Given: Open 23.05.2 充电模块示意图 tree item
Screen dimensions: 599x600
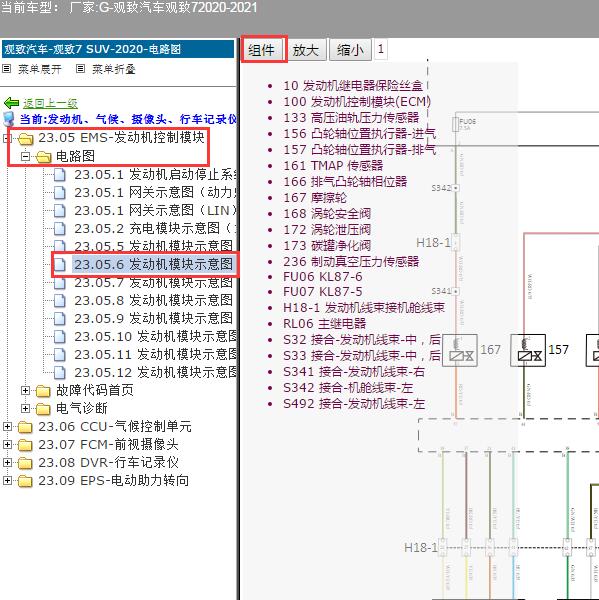Looking at the screenshot, I should pyautogui.click(x=155, y=228).
